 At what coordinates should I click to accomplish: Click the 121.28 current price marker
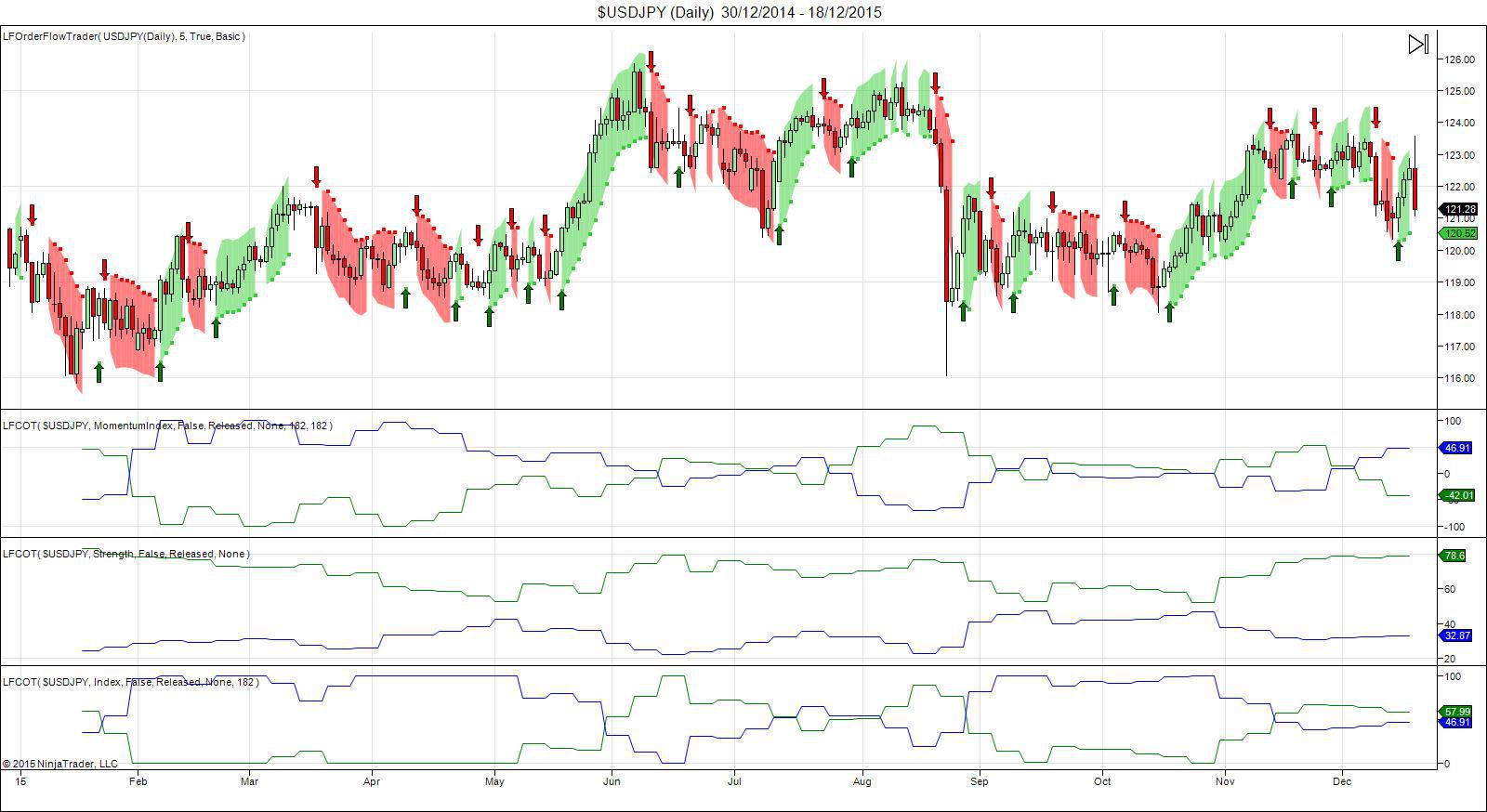point(1458,210)
